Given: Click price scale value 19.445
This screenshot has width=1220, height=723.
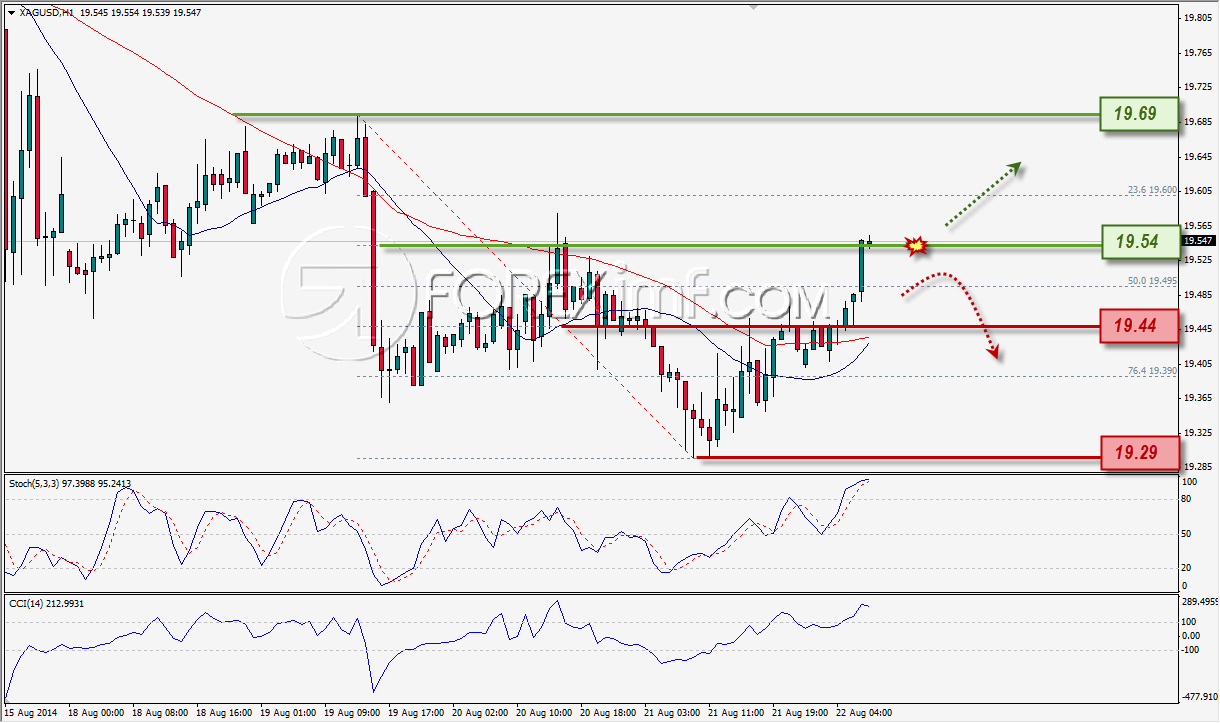Looking at the screenshot, I should [x=1196, y=329].
